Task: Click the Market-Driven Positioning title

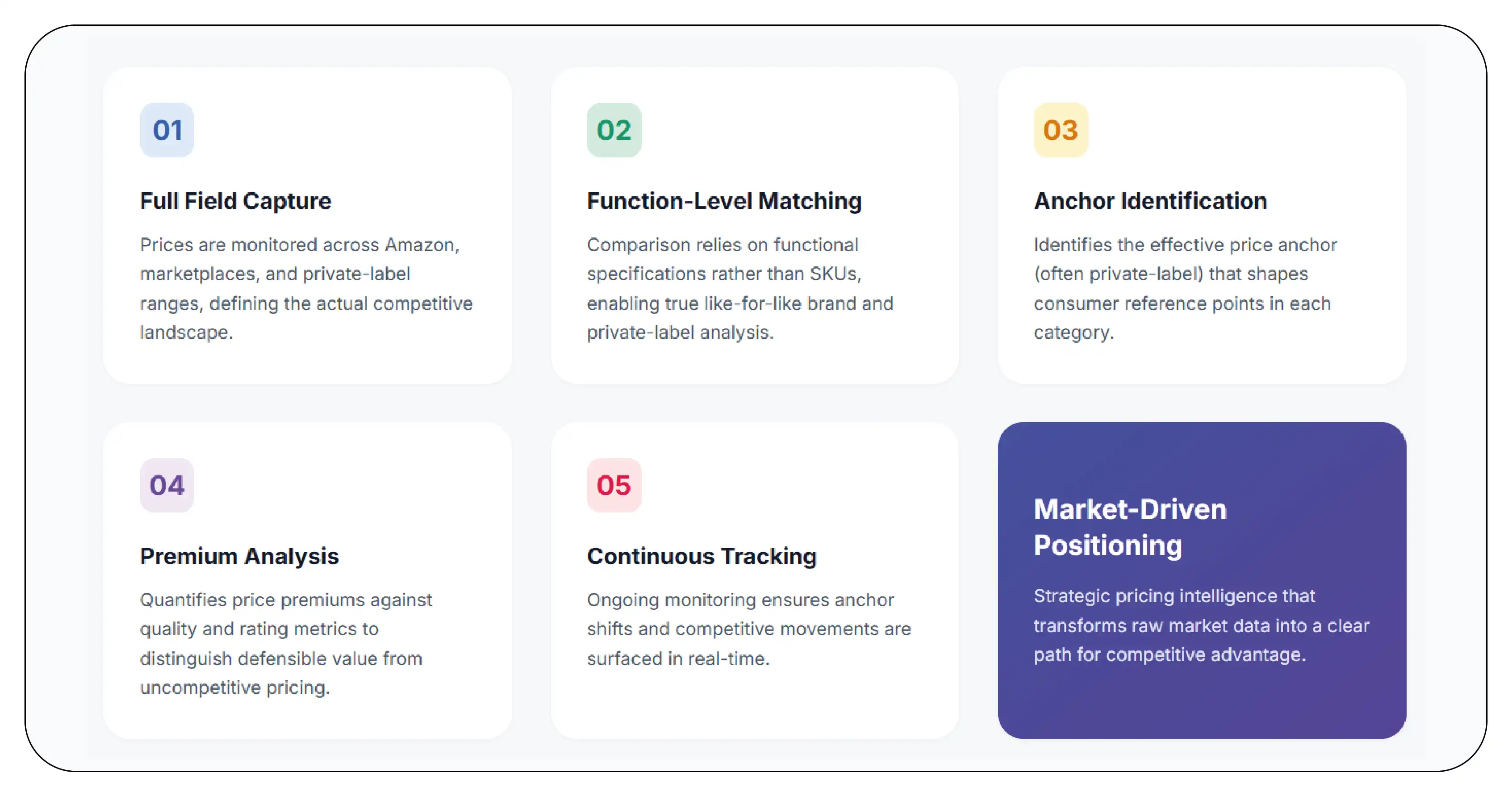Action: 1130,527
